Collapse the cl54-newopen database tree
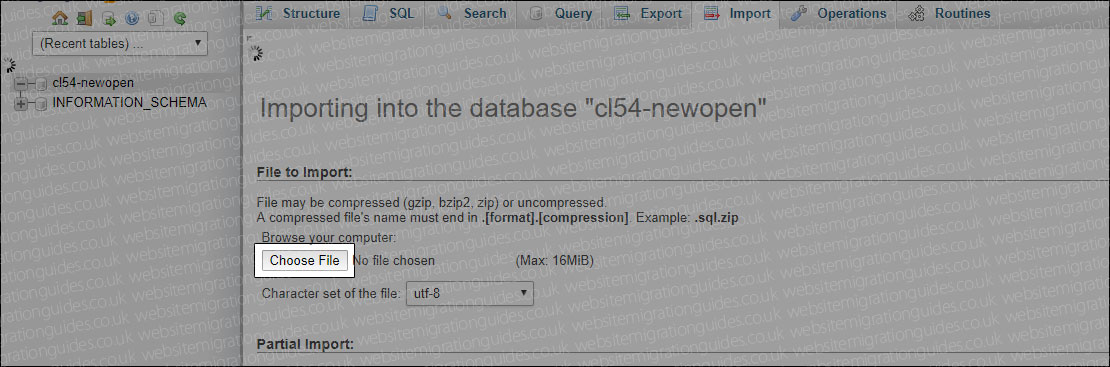This screenshot has width=1110, height=367. (21, 84)
